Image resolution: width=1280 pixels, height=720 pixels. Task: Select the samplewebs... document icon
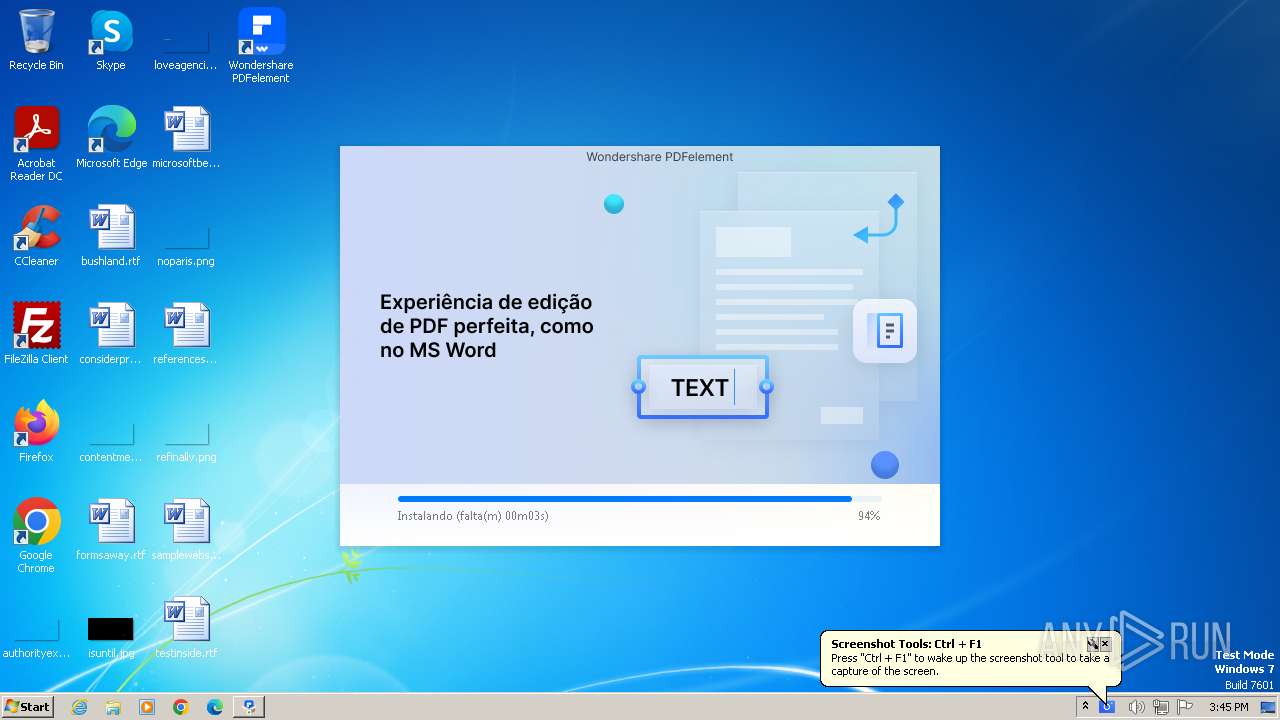[x=186, y=529]
